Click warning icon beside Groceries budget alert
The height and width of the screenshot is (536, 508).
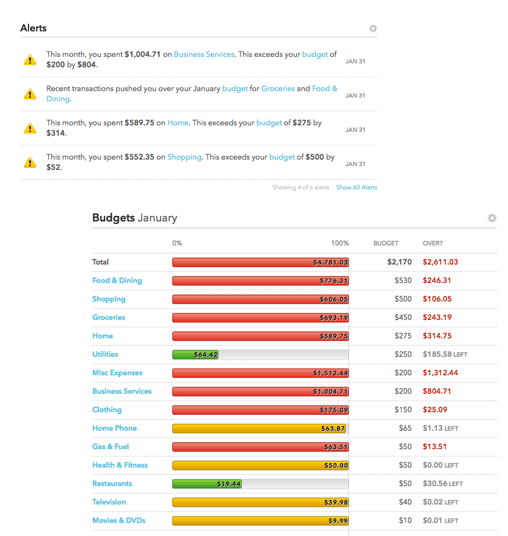click(30, 94)
